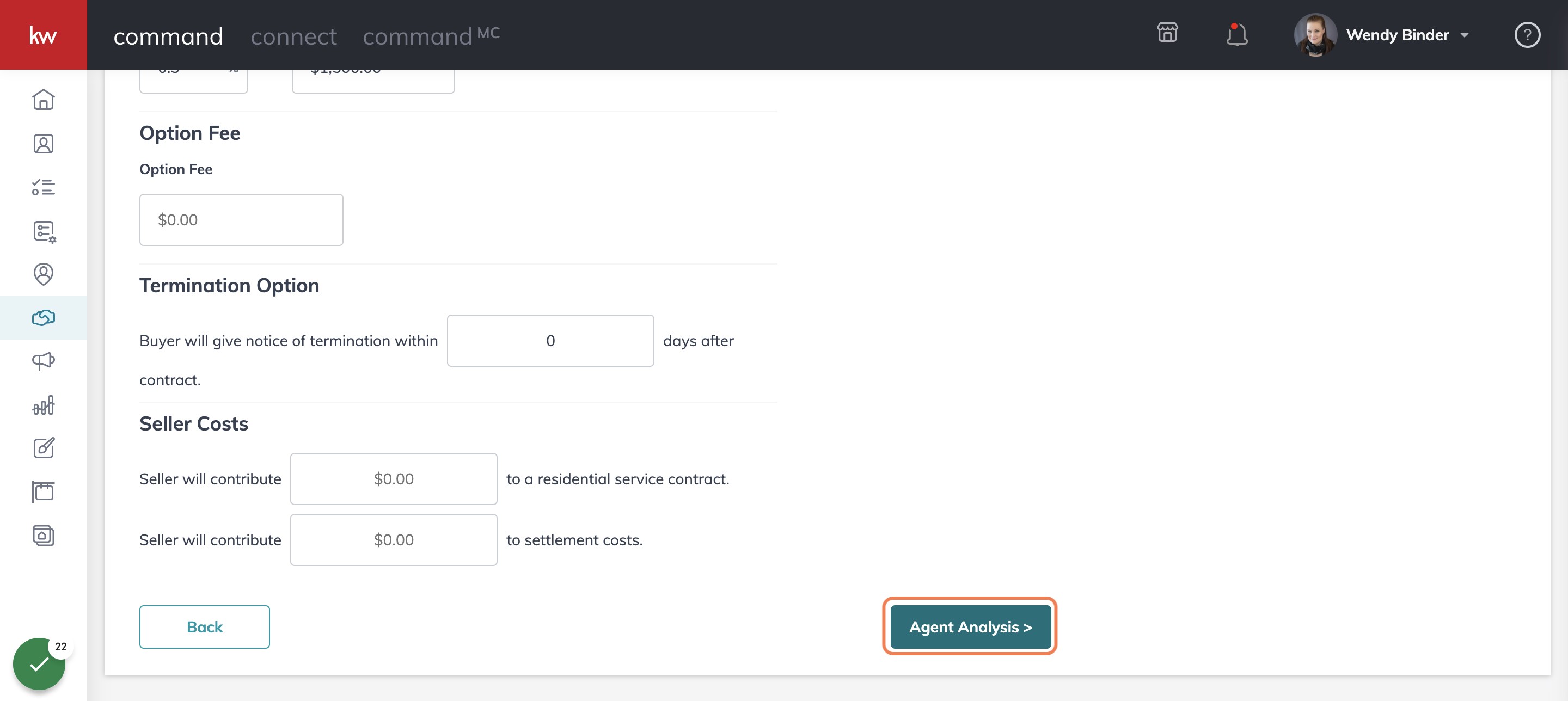The width and height of the screenshot is (1568, 701).
Task: Click the Wendy Binder name
Action: tap(1397, 35)
